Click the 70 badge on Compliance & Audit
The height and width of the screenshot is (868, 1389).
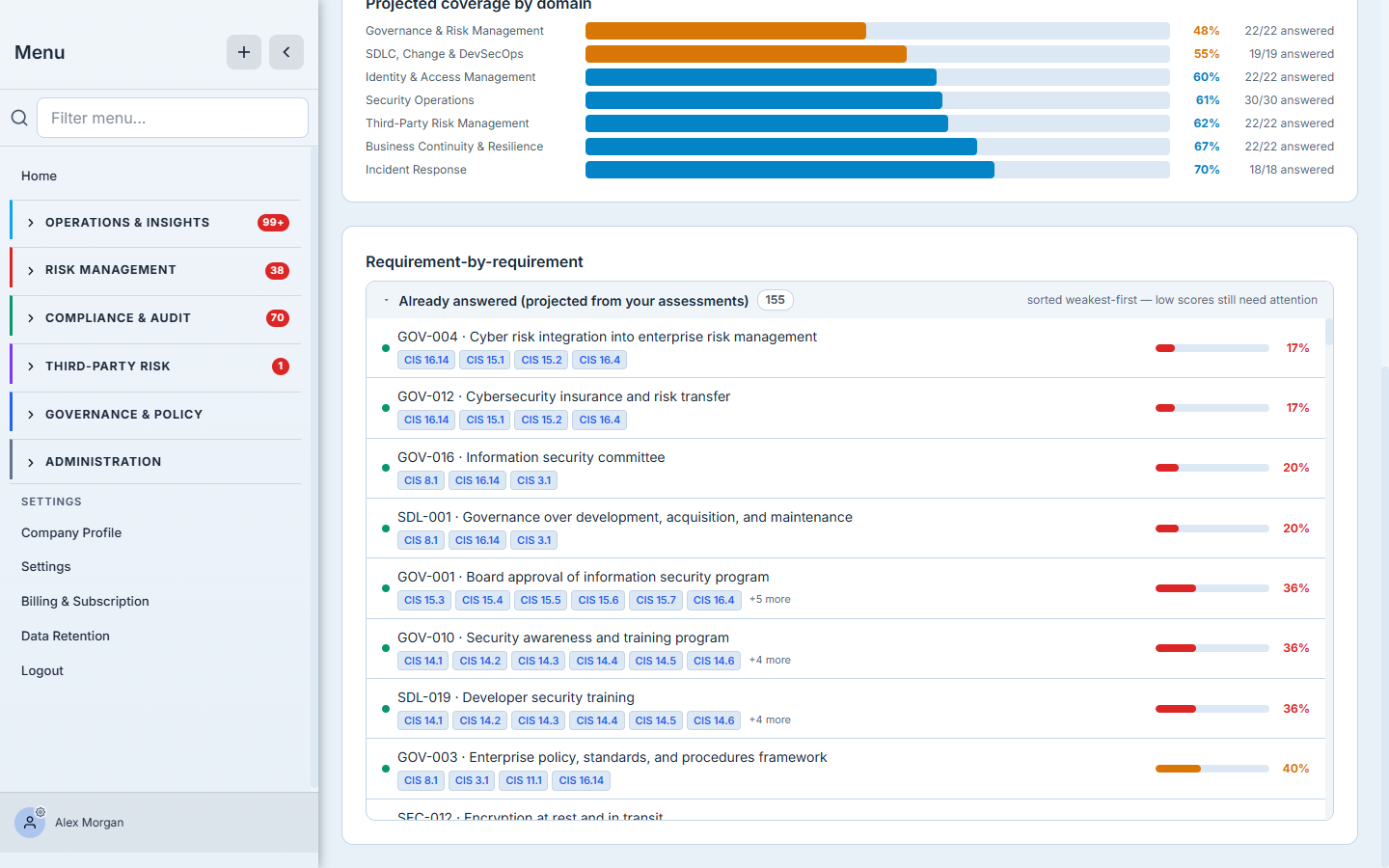[277, 318]
